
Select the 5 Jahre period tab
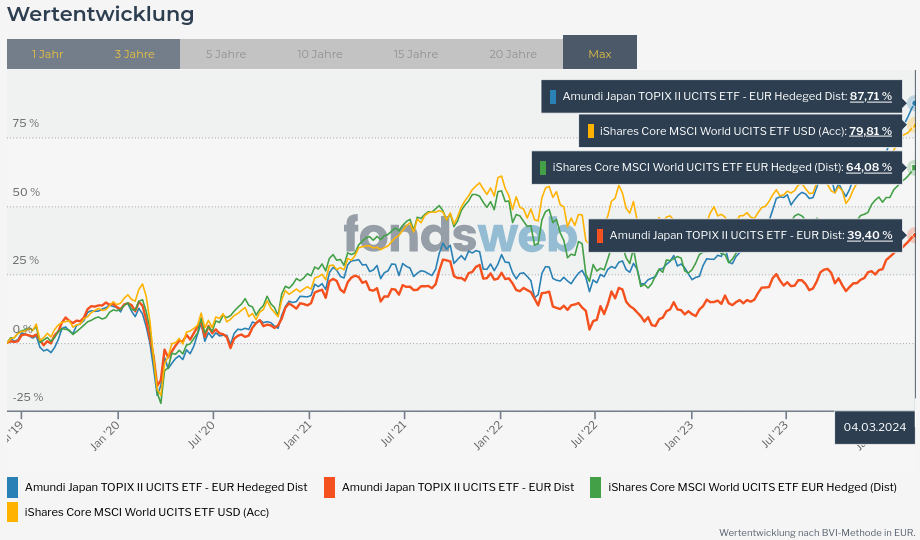coord(226,54)
